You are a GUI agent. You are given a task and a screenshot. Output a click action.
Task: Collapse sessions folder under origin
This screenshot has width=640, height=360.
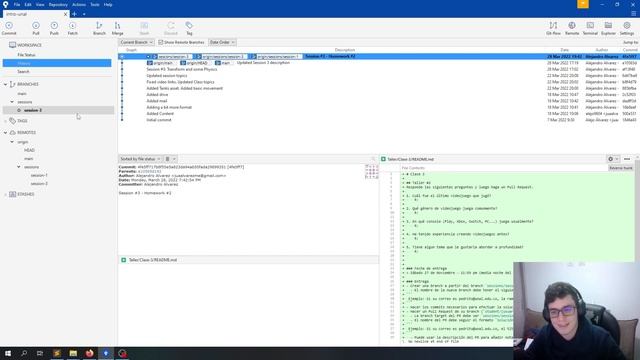[x=19, y=167]
